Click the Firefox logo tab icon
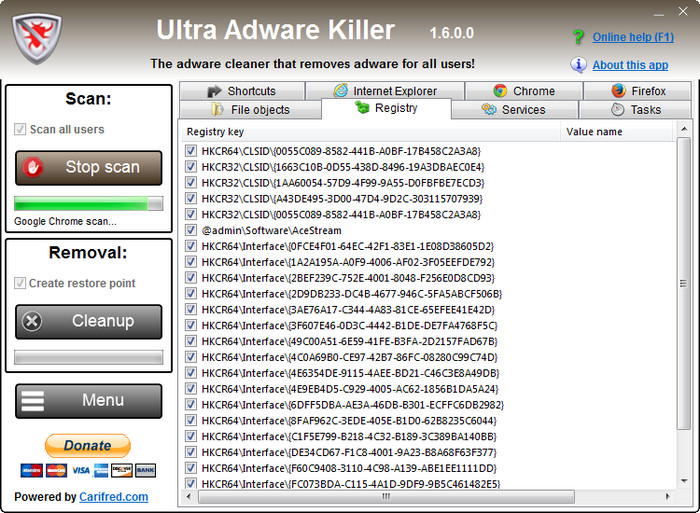 tap(618, 91)
